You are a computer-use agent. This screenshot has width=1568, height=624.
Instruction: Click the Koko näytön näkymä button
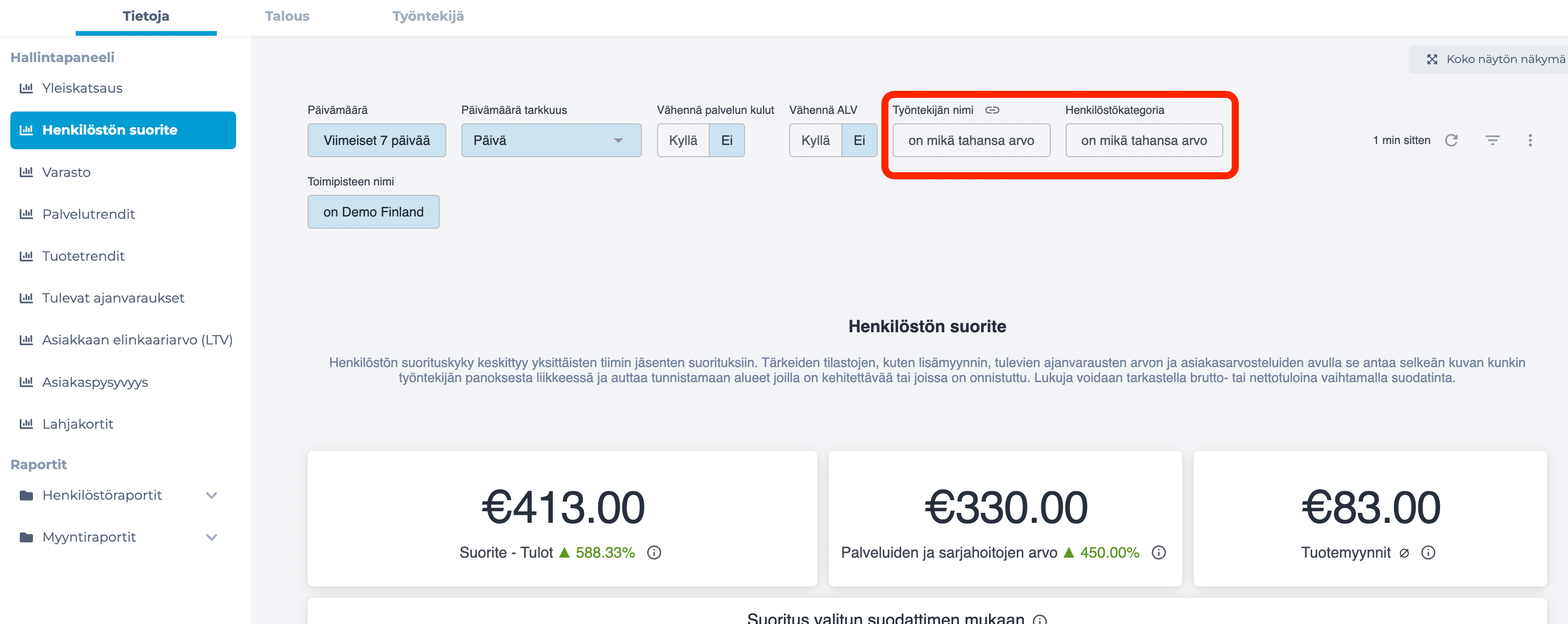(1489, 59)
